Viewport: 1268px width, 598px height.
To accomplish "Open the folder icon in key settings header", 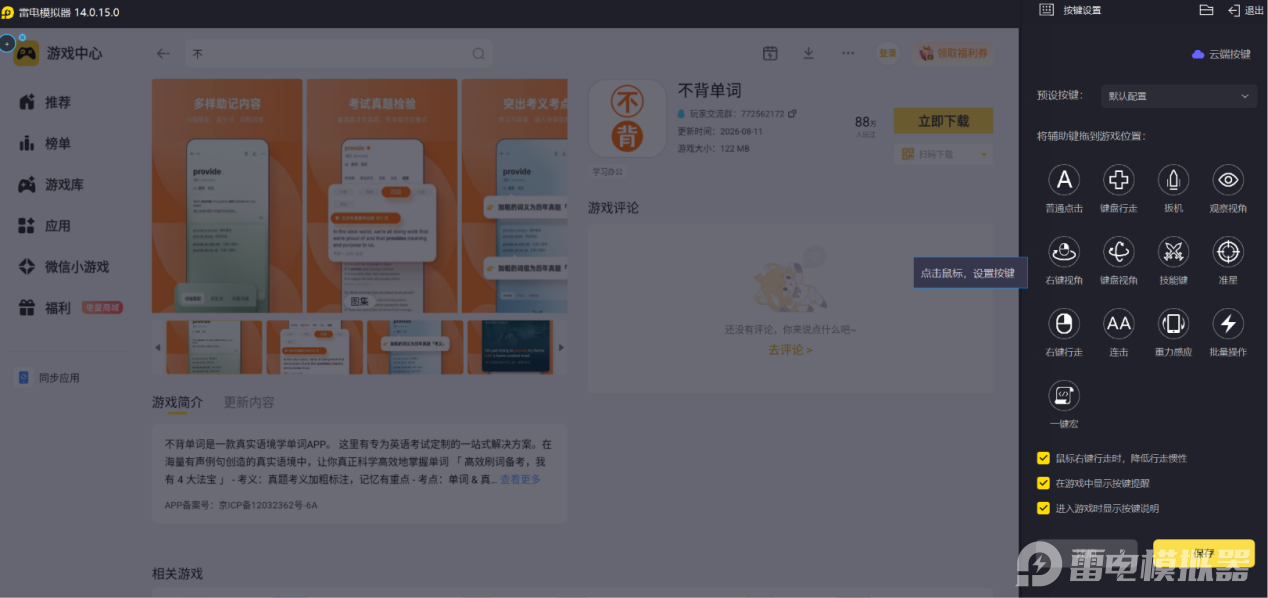I will (1206, 10).
